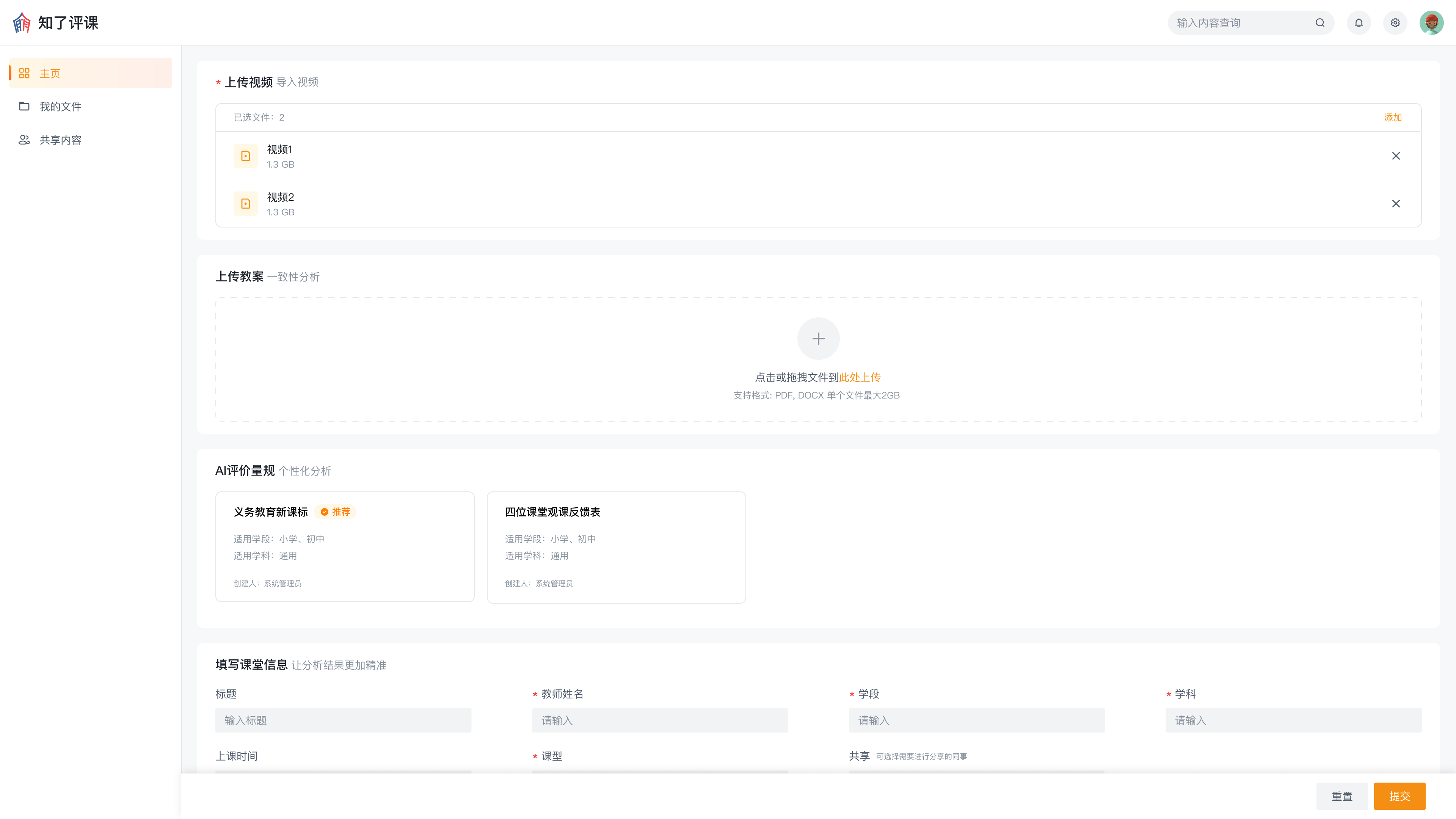Click the 知了评课 logo icon
This screenshot has width=1456, height=819.
[x=22, y=23]
